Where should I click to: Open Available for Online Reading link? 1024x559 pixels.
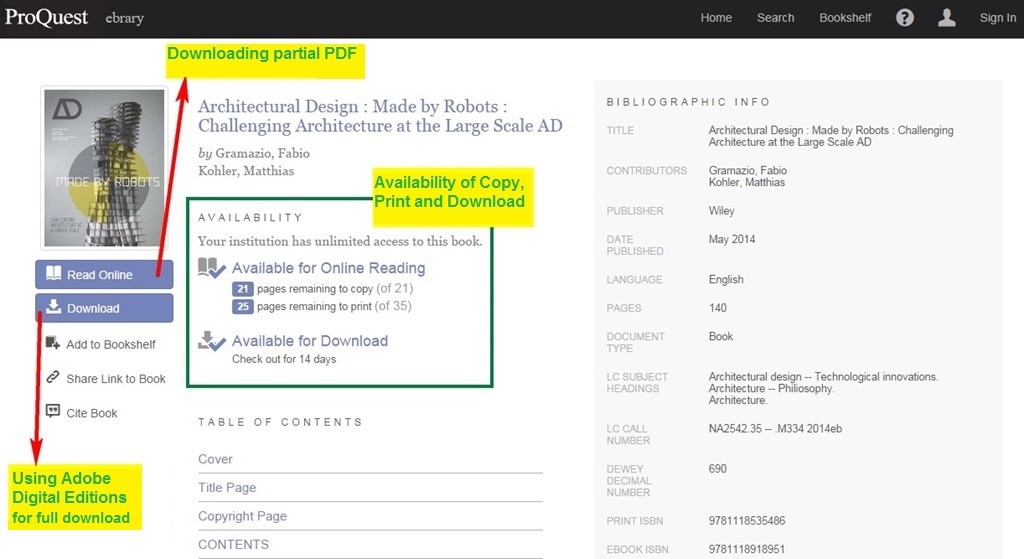(328, 268)
